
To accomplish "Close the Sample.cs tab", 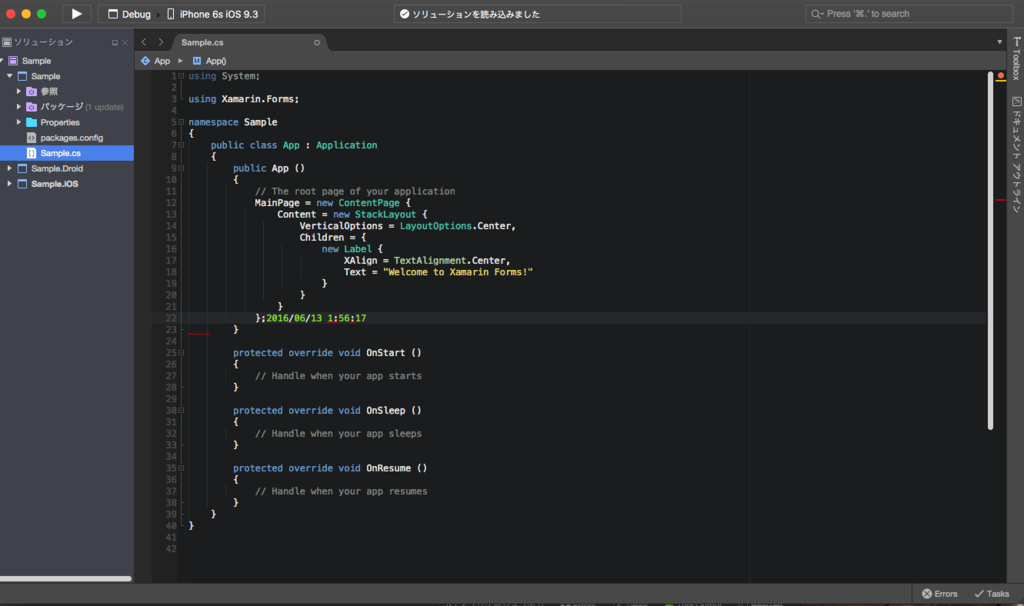I will click(x=317, y=42).
